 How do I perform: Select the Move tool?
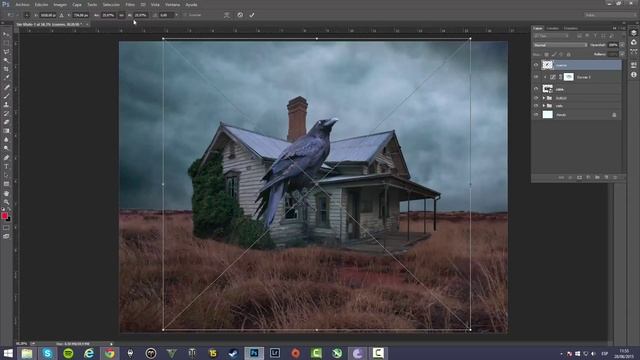tap(6, 35)
